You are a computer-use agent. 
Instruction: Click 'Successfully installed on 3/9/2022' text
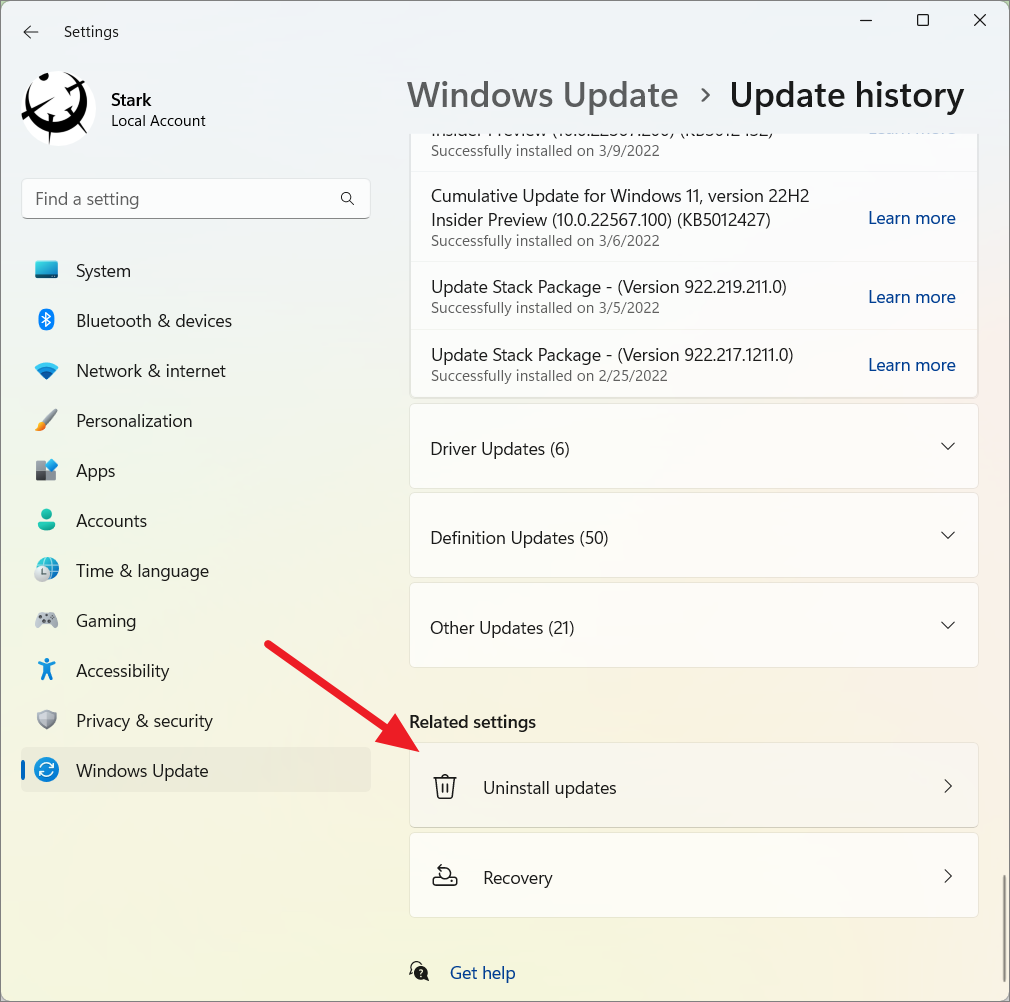(545, 151)
